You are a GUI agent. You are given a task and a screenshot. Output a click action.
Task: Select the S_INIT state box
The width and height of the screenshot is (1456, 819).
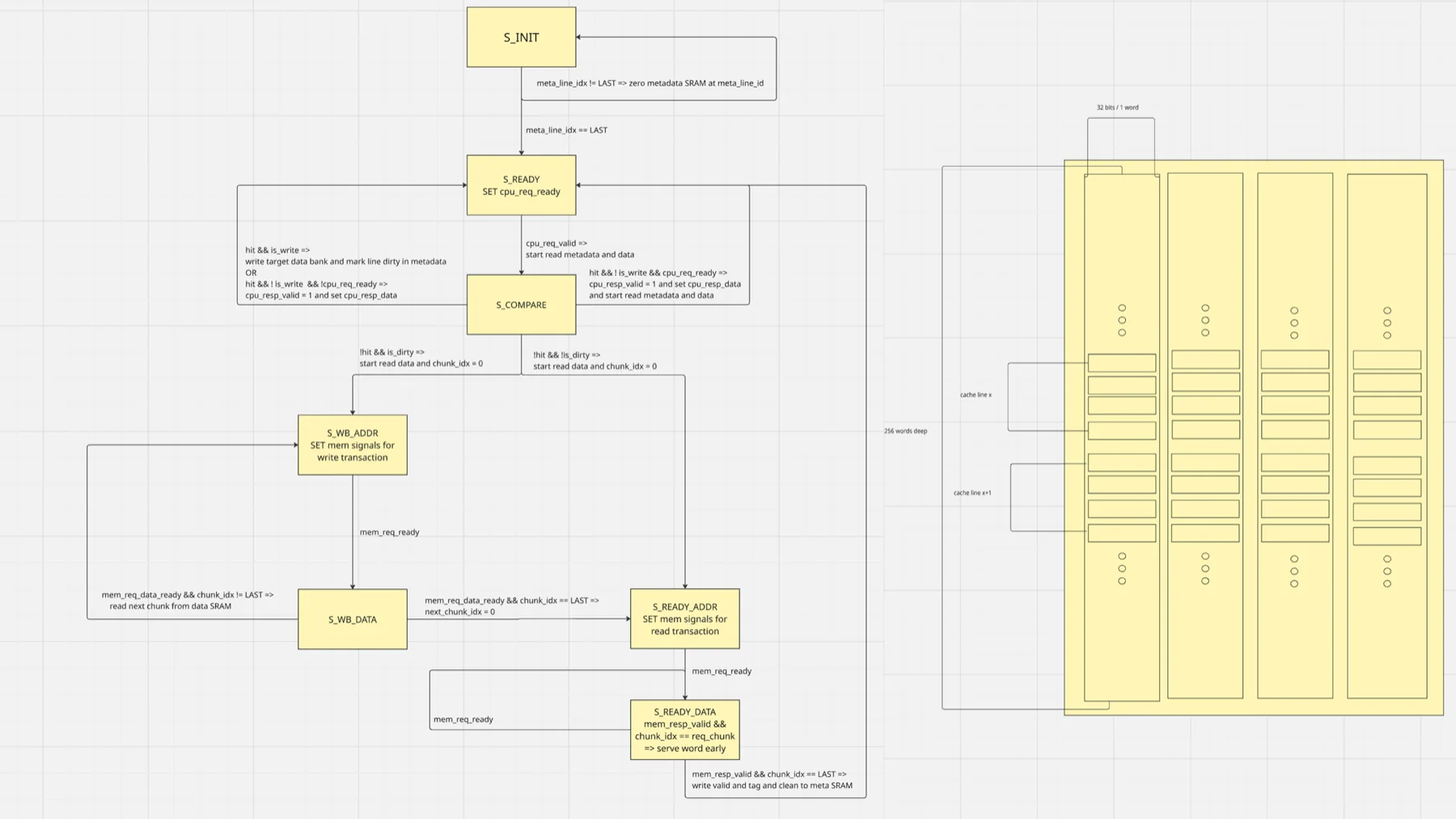tap(521, 37)
